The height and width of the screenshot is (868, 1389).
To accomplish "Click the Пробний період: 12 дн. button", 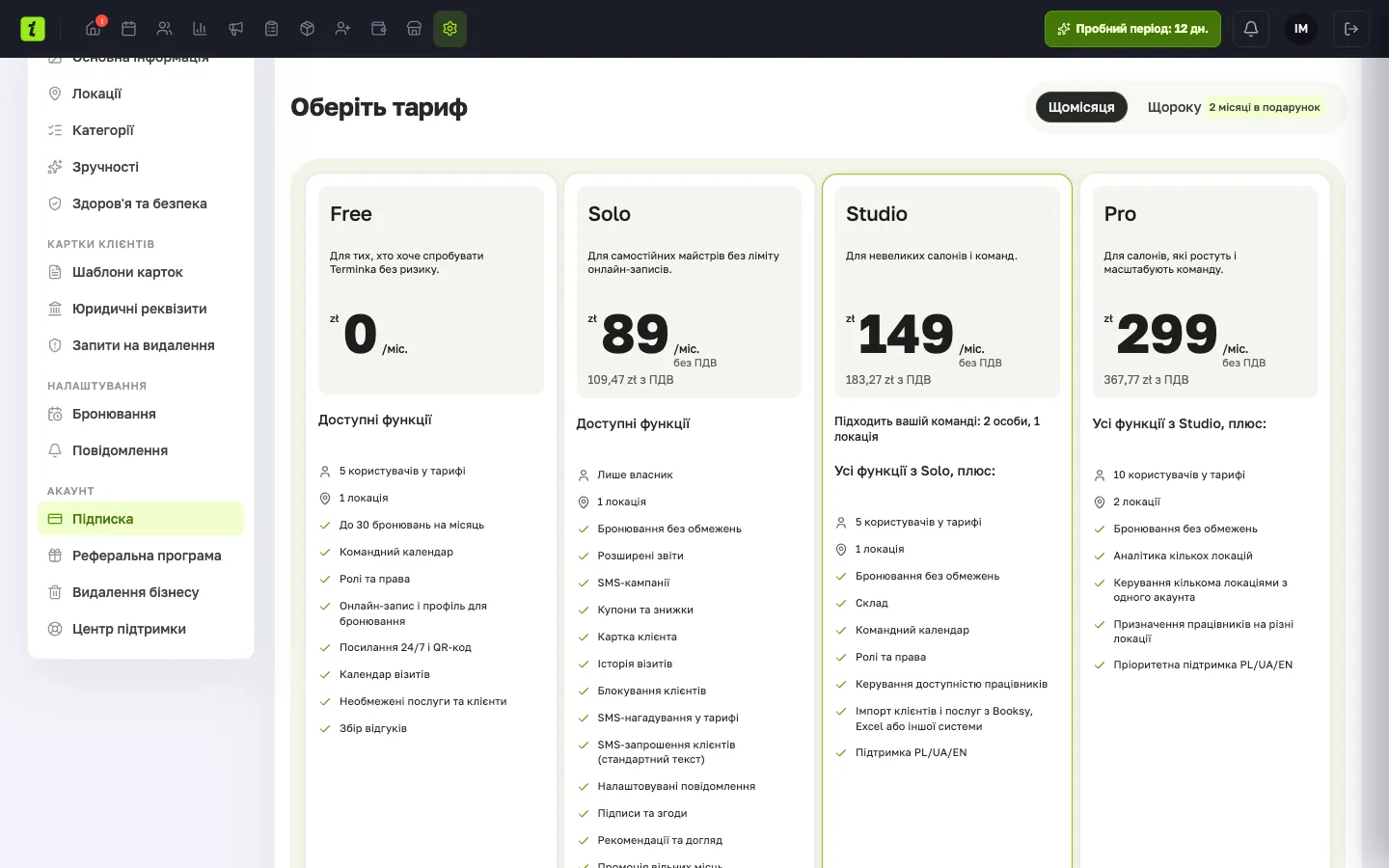I will click(1132, 29).
